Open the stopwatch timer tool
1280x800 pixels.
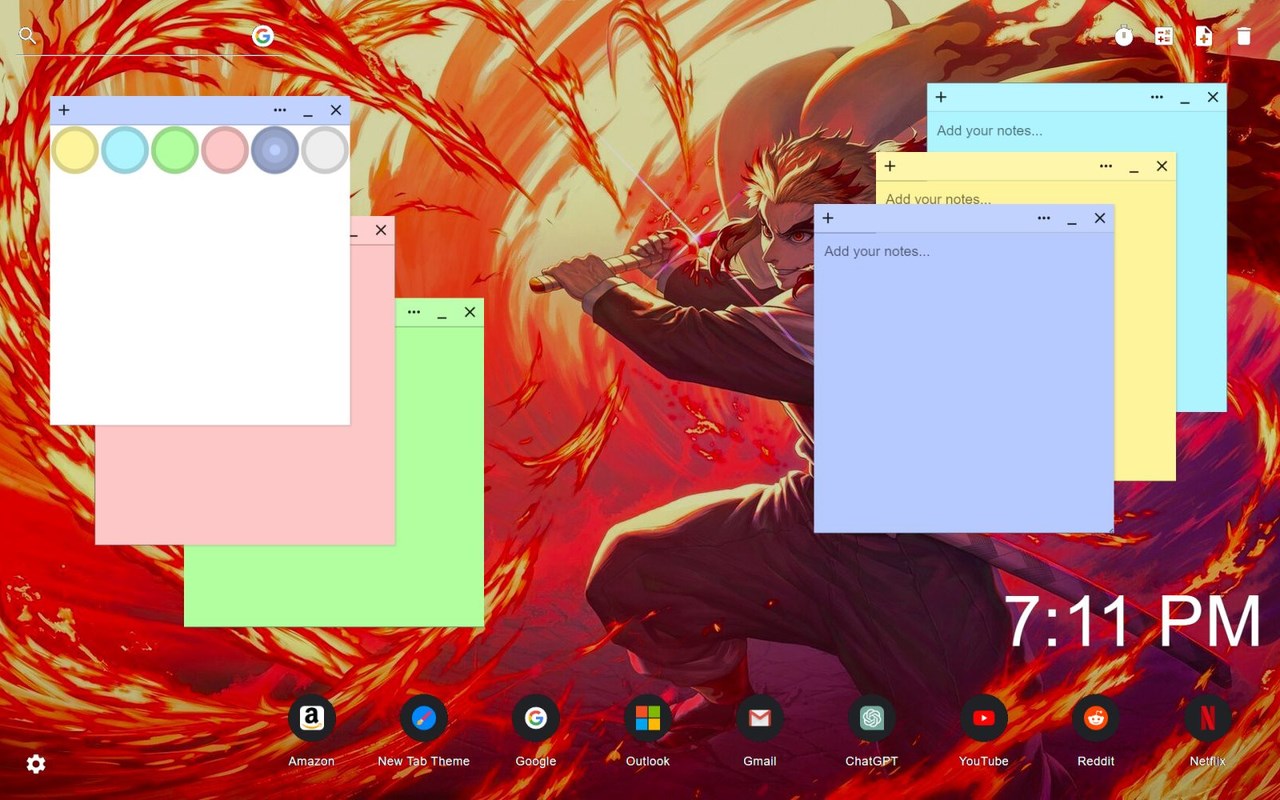1124,36
